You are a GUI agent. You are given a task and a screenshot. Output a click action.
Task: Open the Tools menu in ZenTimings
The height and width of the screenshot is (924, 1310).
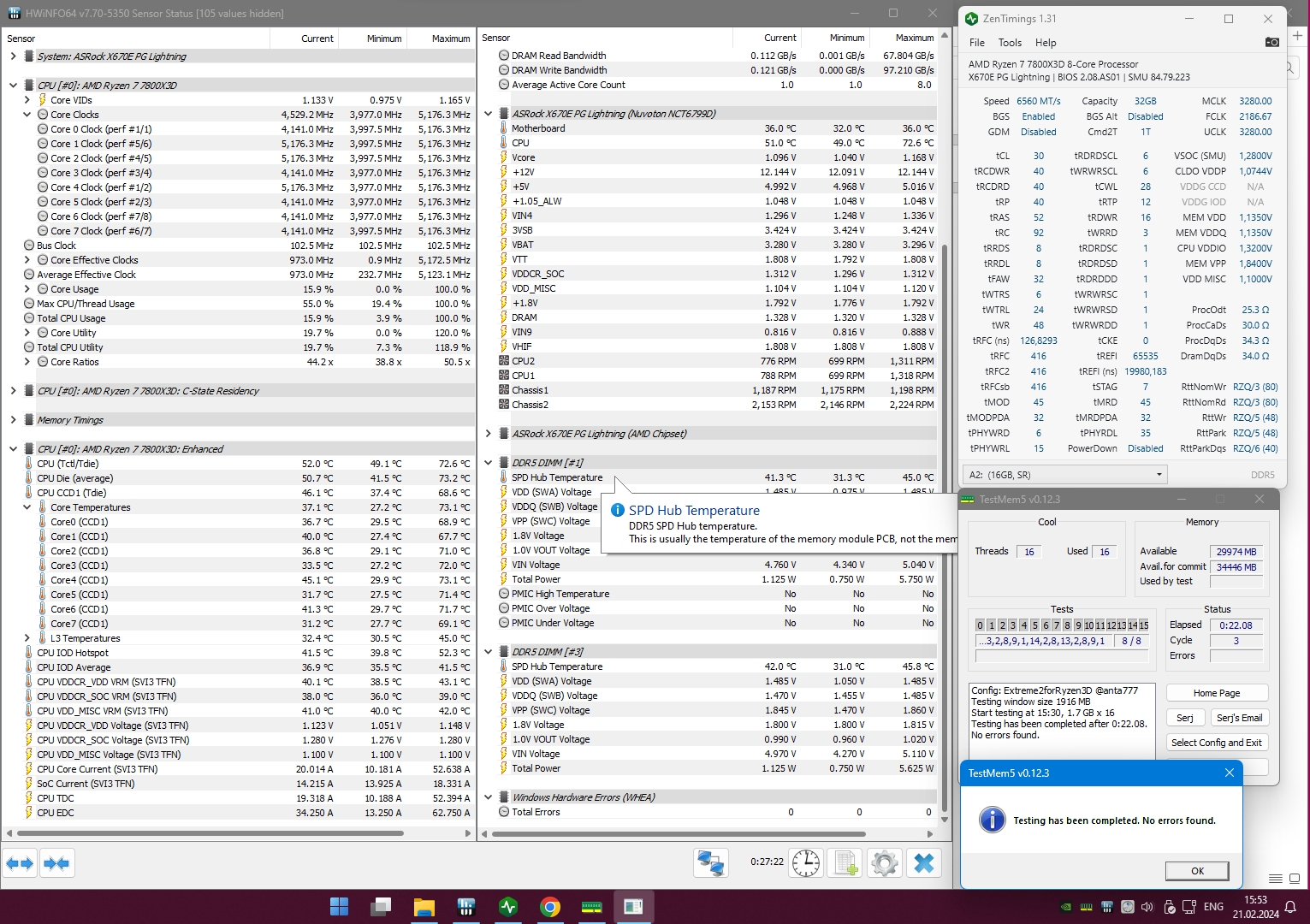tap(1010, 43)
